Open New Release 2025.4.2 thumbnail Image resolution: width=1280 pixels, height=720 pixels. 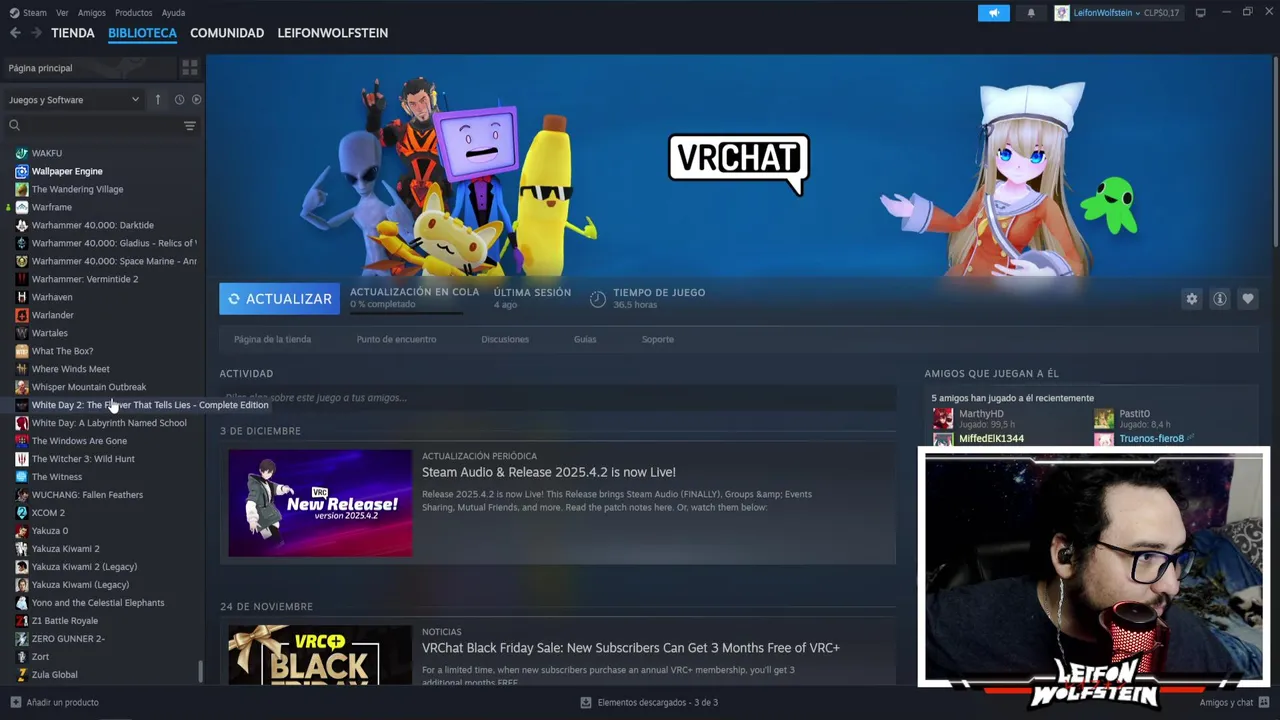click(320, 503)
